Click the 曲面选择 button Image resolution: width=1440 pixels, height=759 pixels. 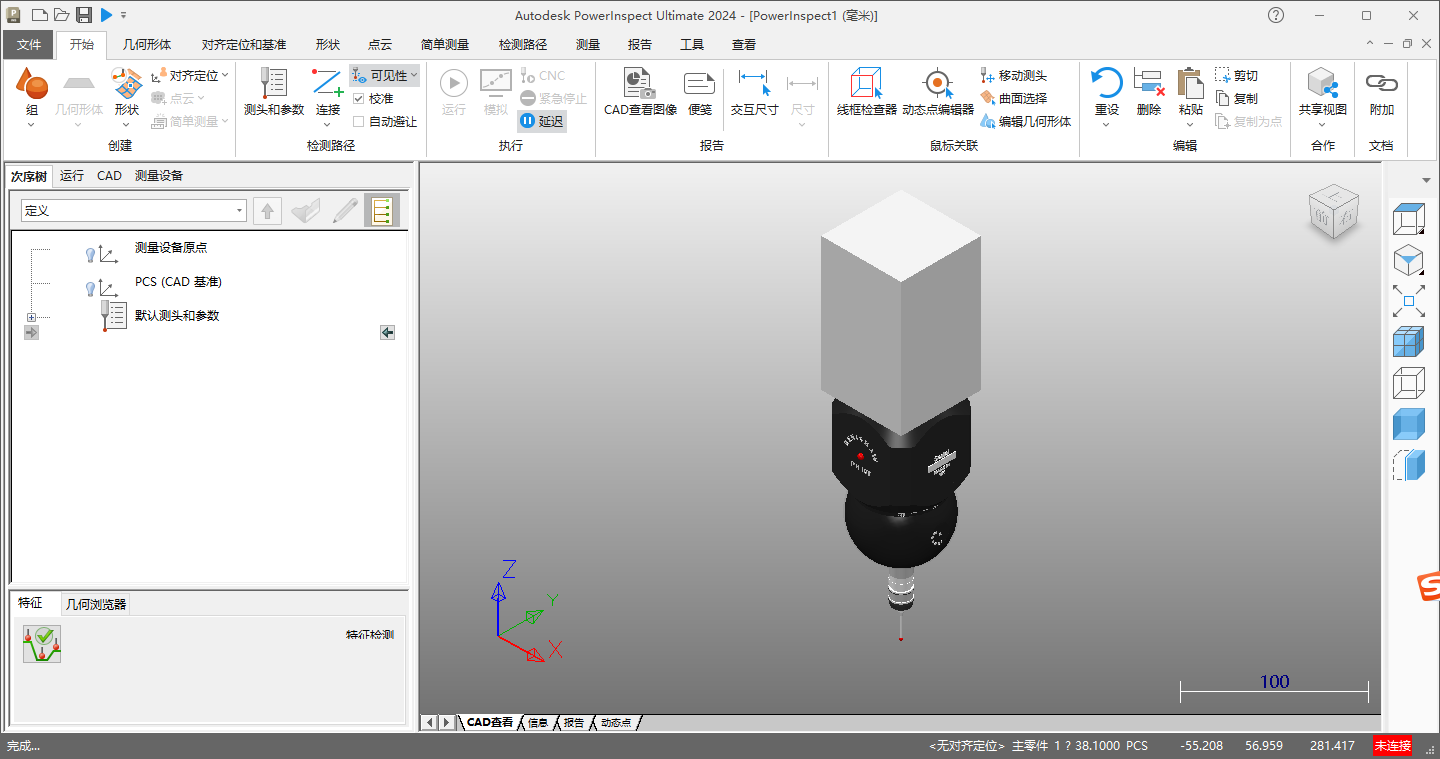point(1013,98)
